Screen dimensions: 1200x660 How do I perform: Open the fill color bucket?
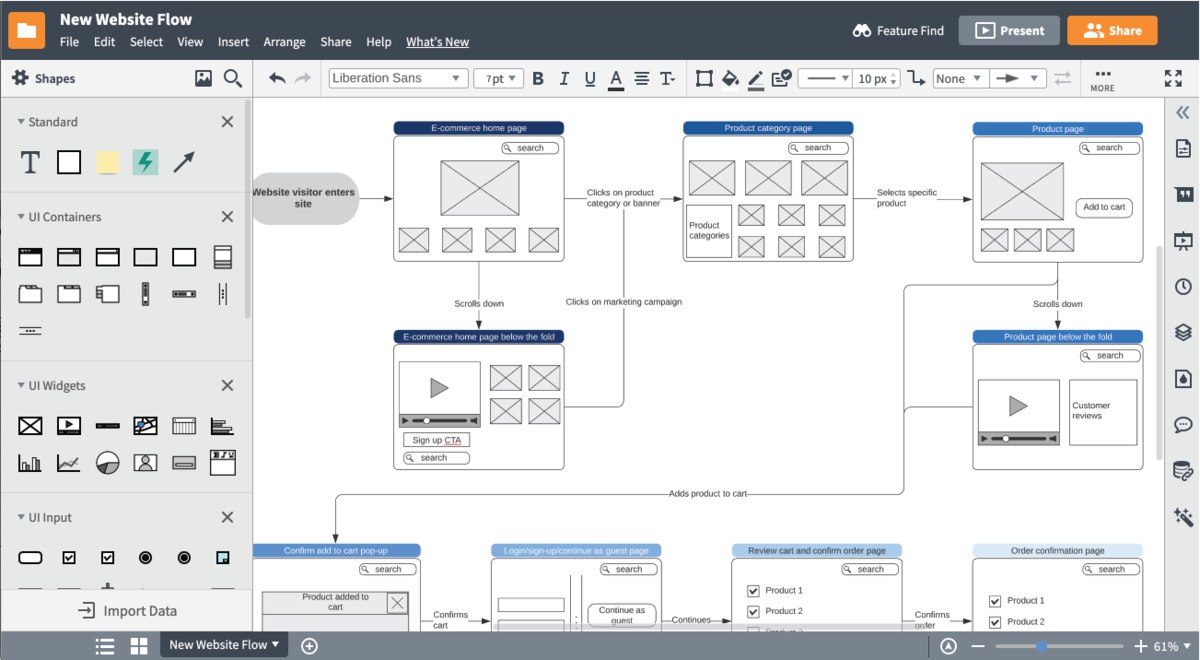click(x=731, y=78)
